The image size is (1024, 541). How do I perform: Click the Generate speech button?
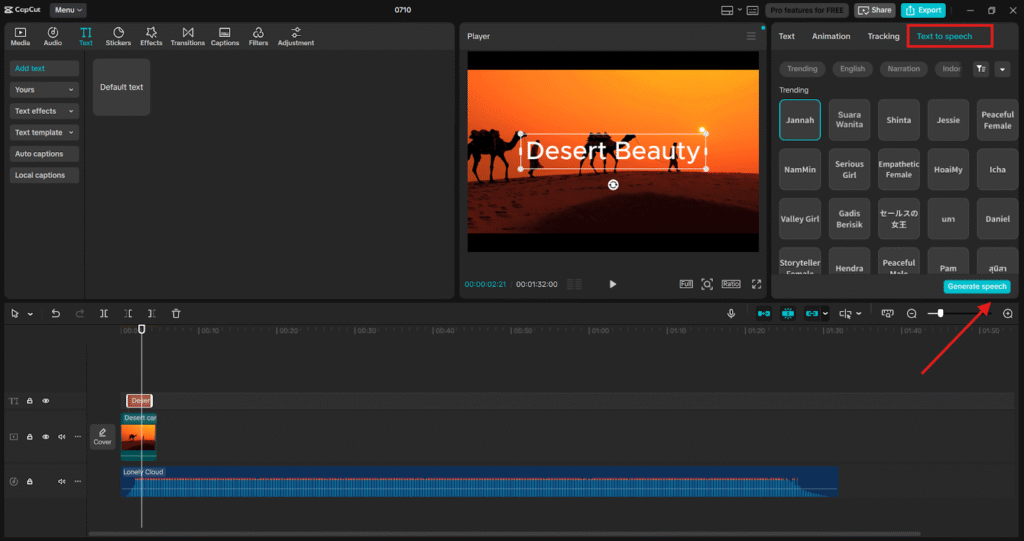[x=977, y=286]
